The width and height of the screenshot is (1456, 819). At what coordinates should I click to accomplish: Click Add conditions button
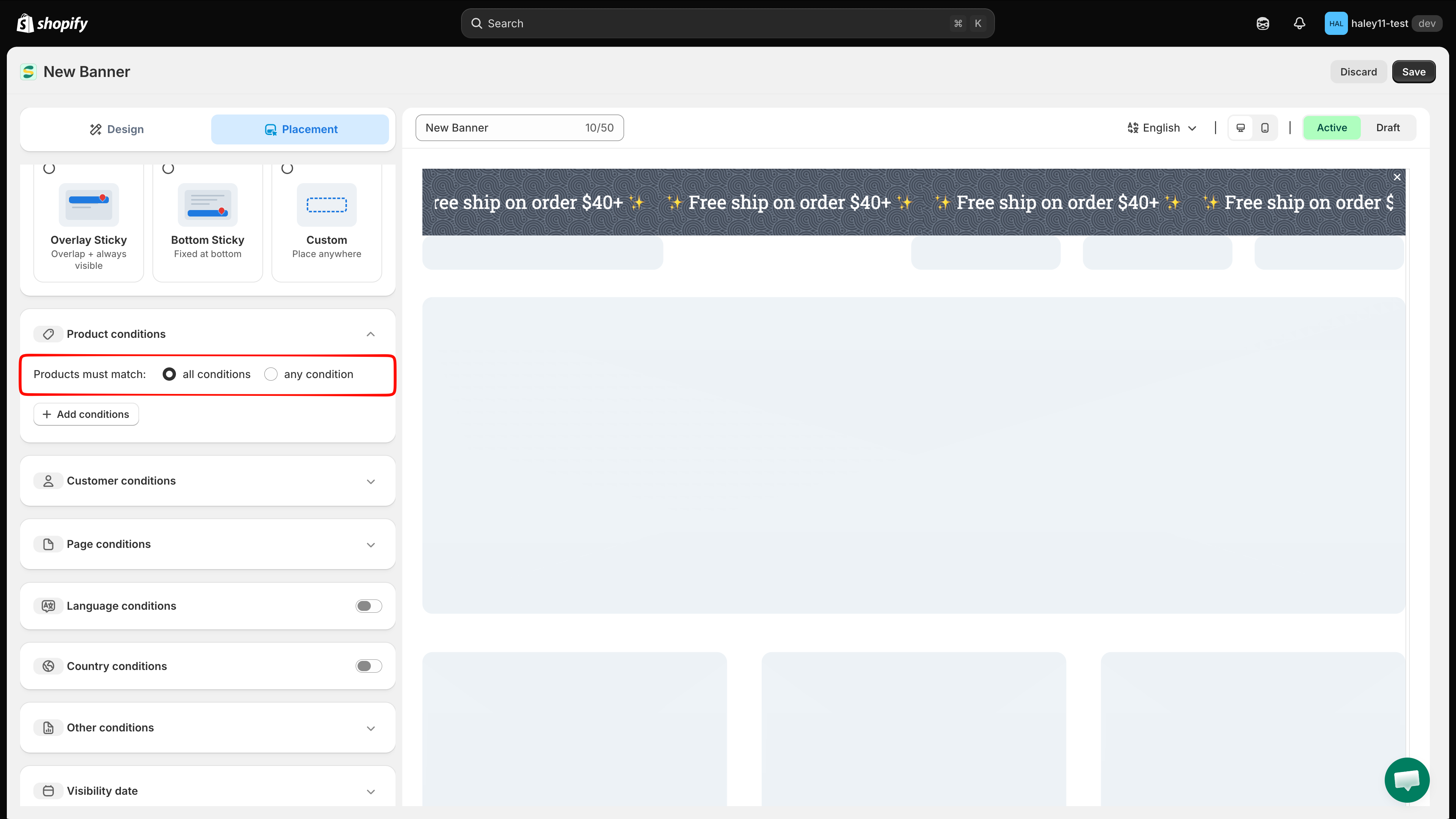coord(86,414)
